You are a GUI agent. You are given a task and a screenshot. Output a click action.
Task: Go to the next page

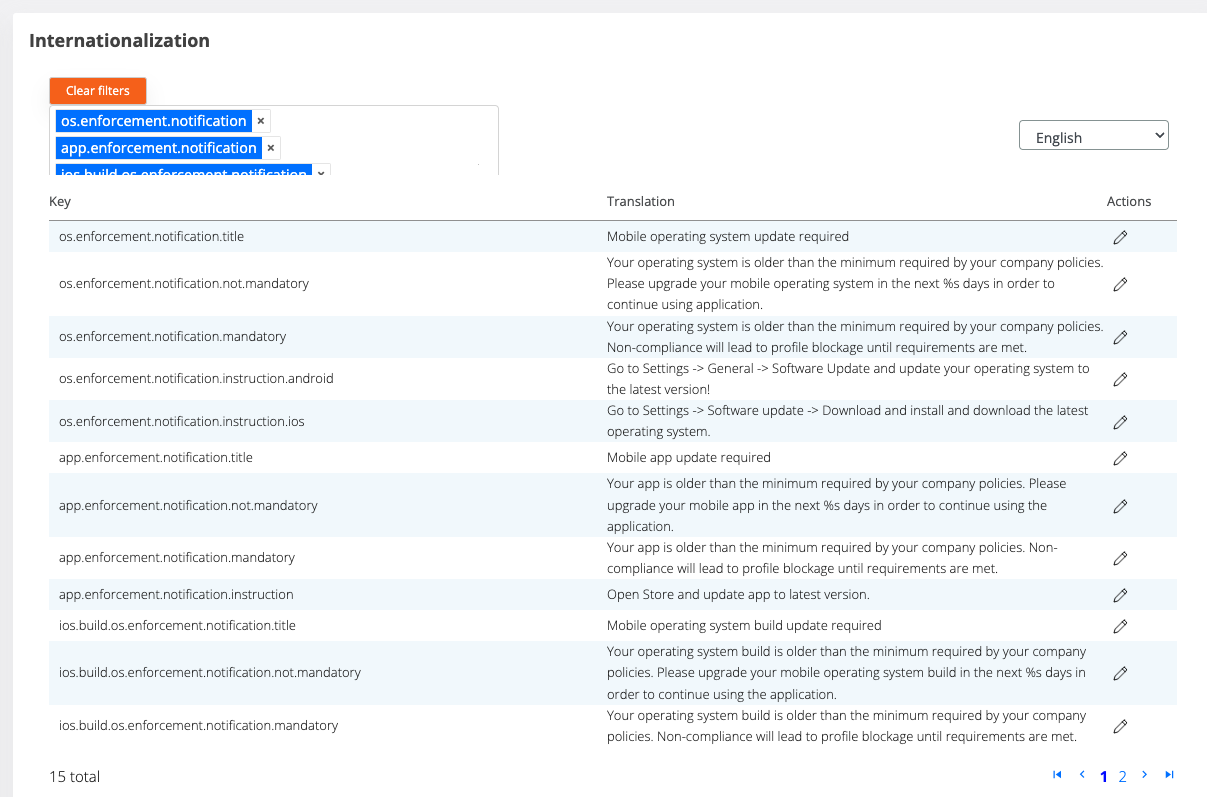[x=1145, y=775]
